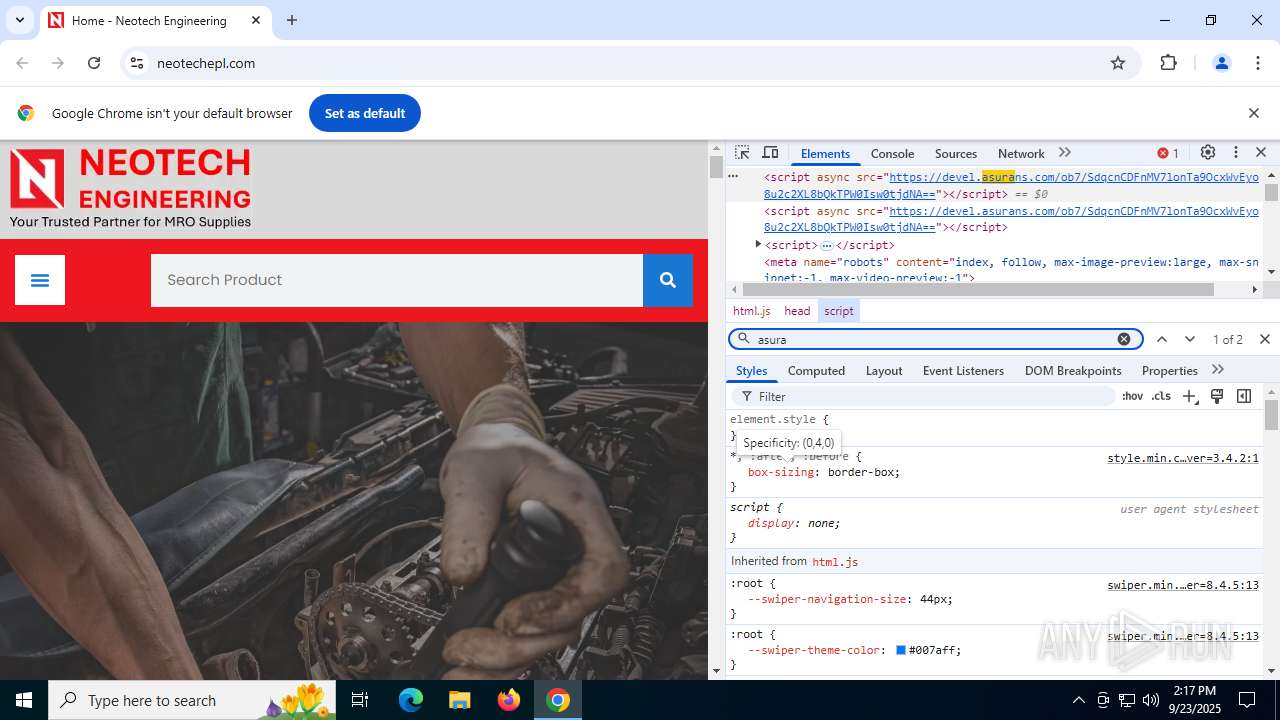Click the #007aff color swatch
Image resolution: width=1280 pixels, height=720 pixels.
point(901,650)
